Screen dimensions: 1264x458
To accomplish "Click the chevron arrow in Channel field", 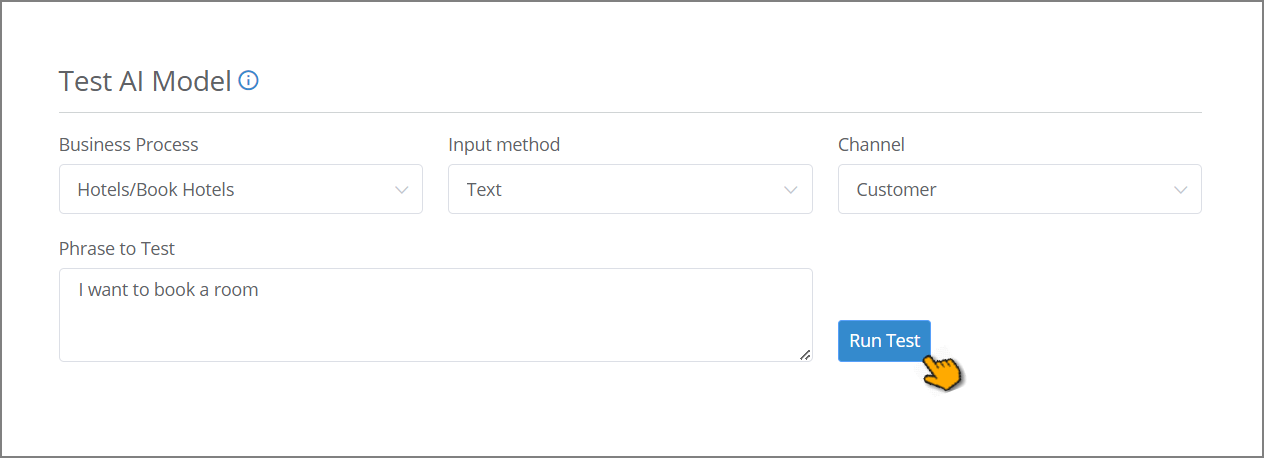I will 1181,190.
